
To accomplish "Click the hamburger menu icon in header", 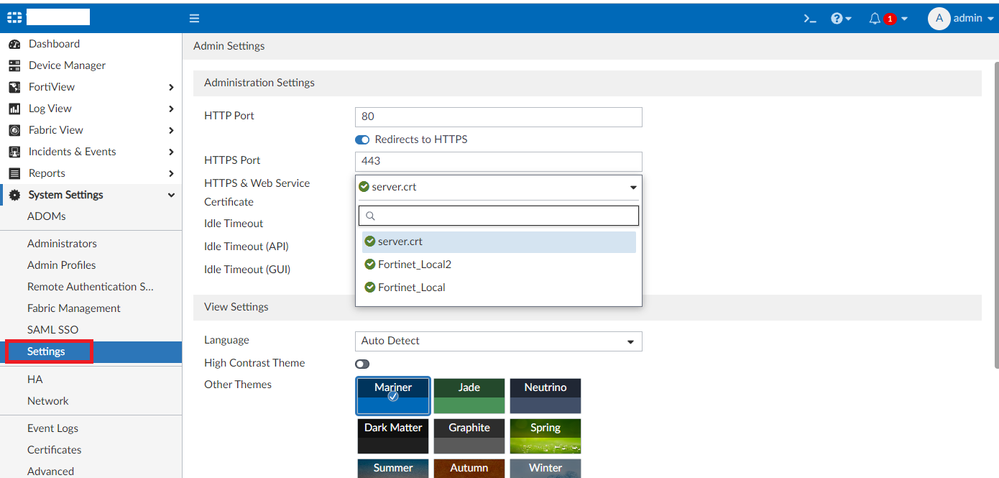I will pyautogui.click(x=194, y=18).
